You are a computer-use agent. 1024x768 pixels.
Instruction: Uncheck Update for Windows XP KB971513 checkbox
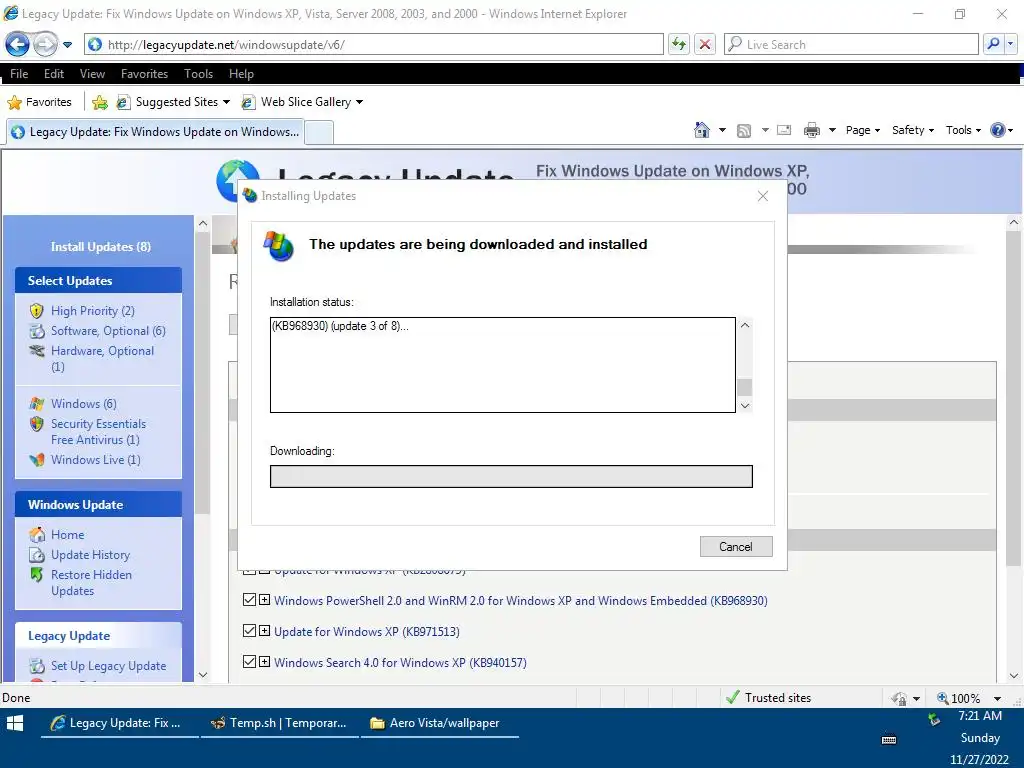click(x=249, y=630)
